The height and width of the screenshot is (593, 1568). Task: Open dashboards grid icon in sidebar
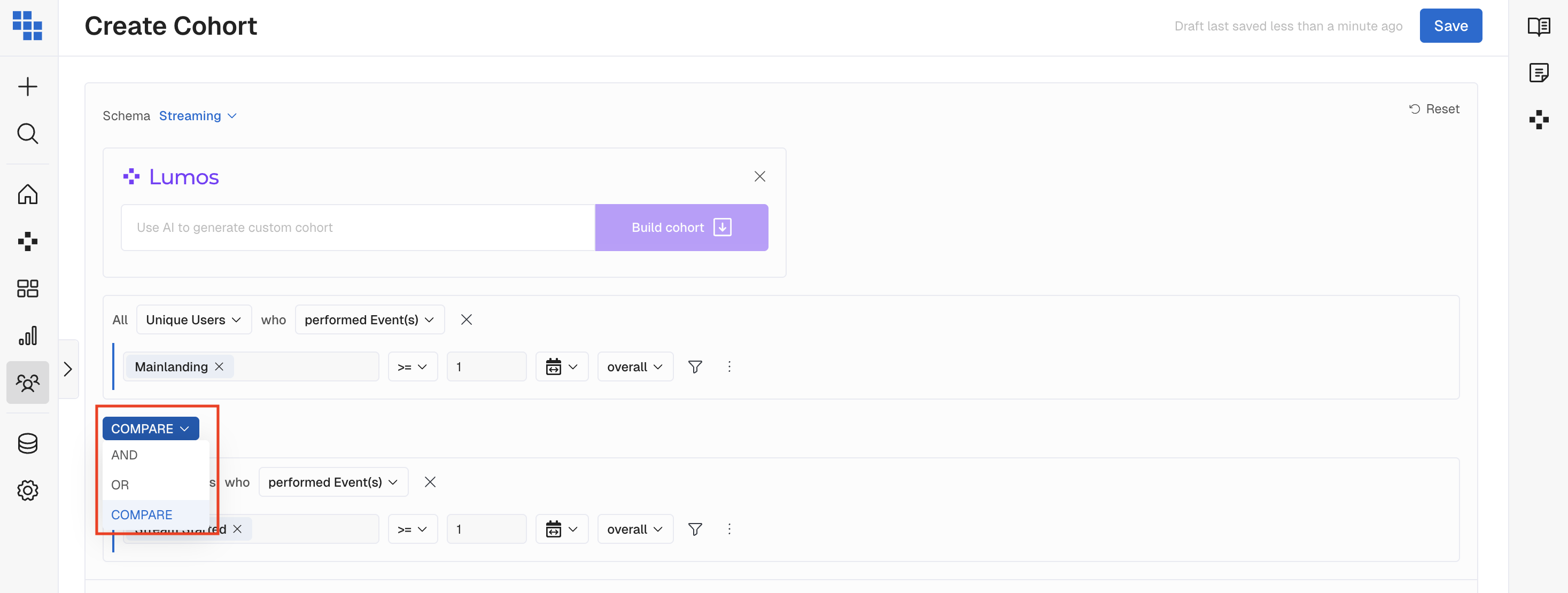(27, 288)
